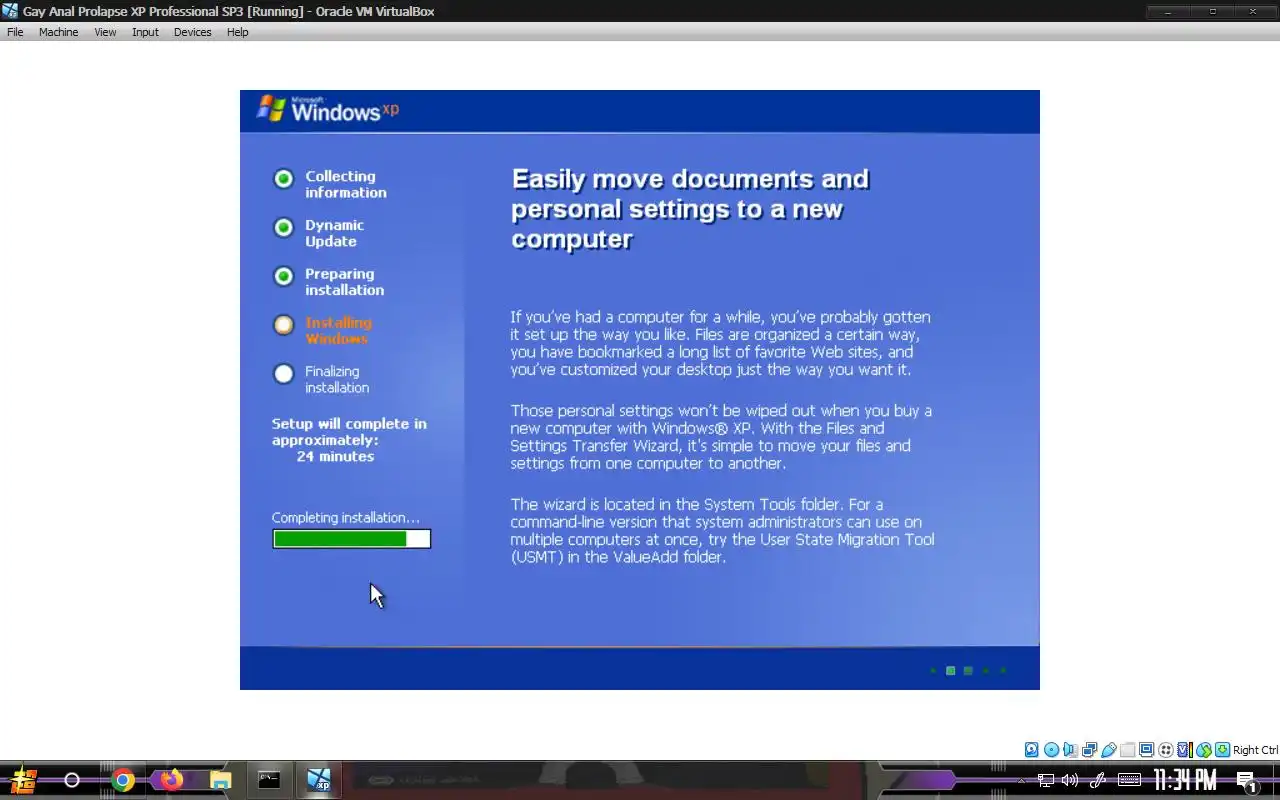Click the CPU virtualization status icon
This screenshot has height=800, width=1280.
pyautogui.click(x=1185, y=750)
